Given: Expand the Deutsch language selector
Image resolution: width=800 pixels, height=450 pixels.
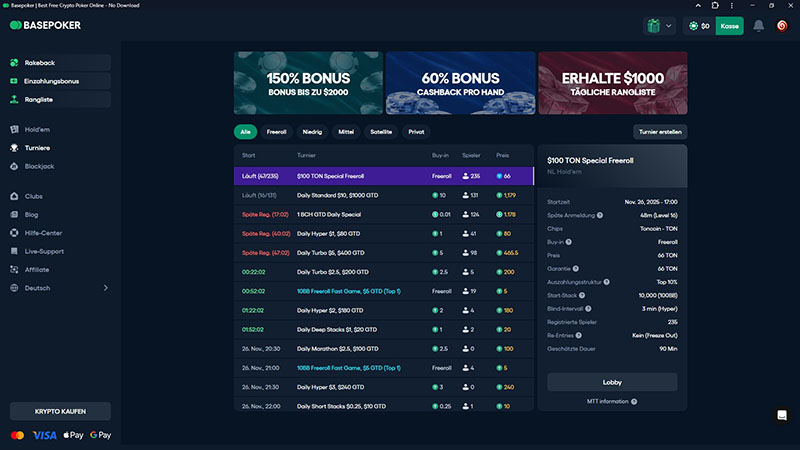Looking at the screenshot, I should tap(60, 288).
